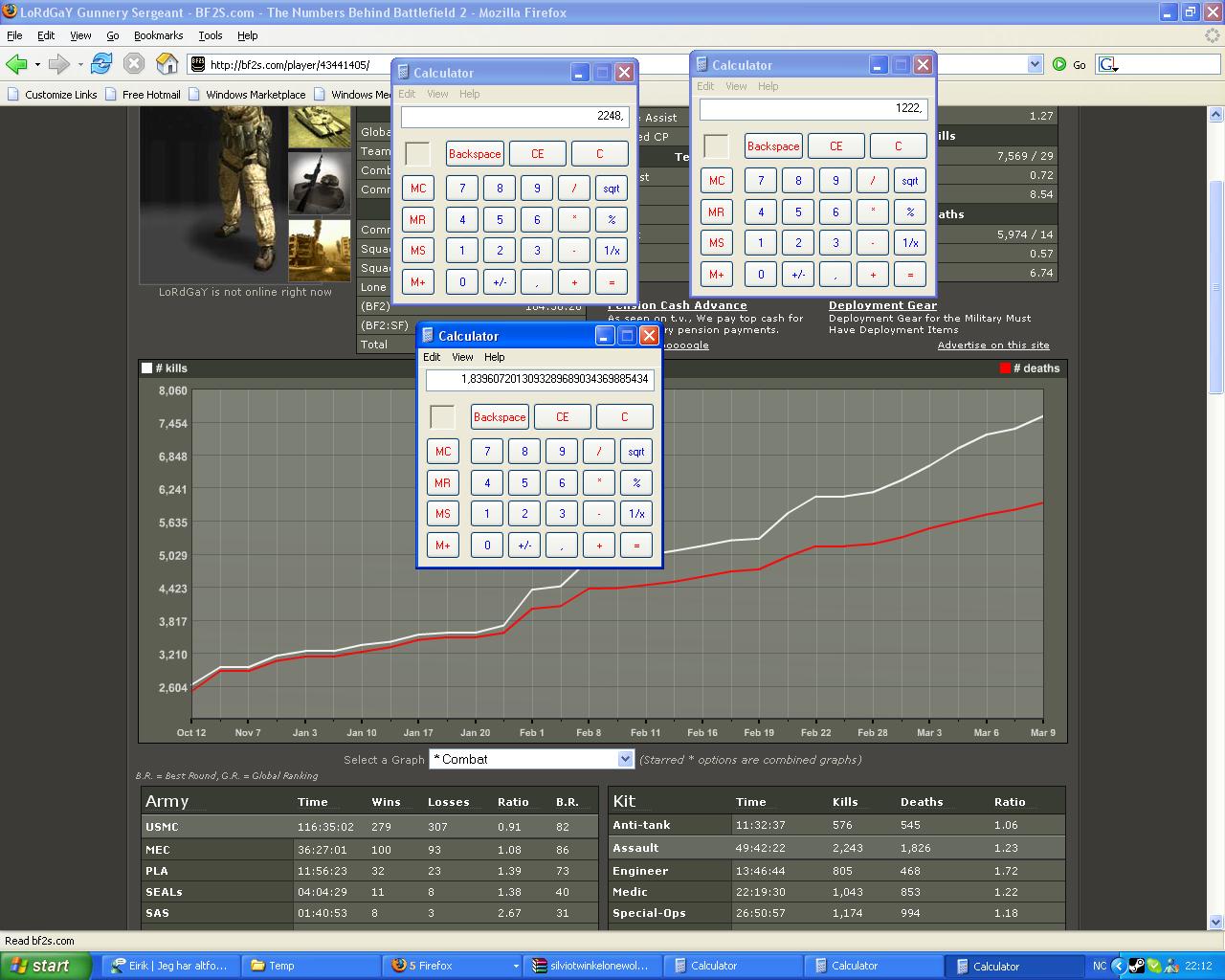This screenshot has width=1225, height=980.
Task: Open the Tools menu in Firefox
Action: [x=211, y=35]
